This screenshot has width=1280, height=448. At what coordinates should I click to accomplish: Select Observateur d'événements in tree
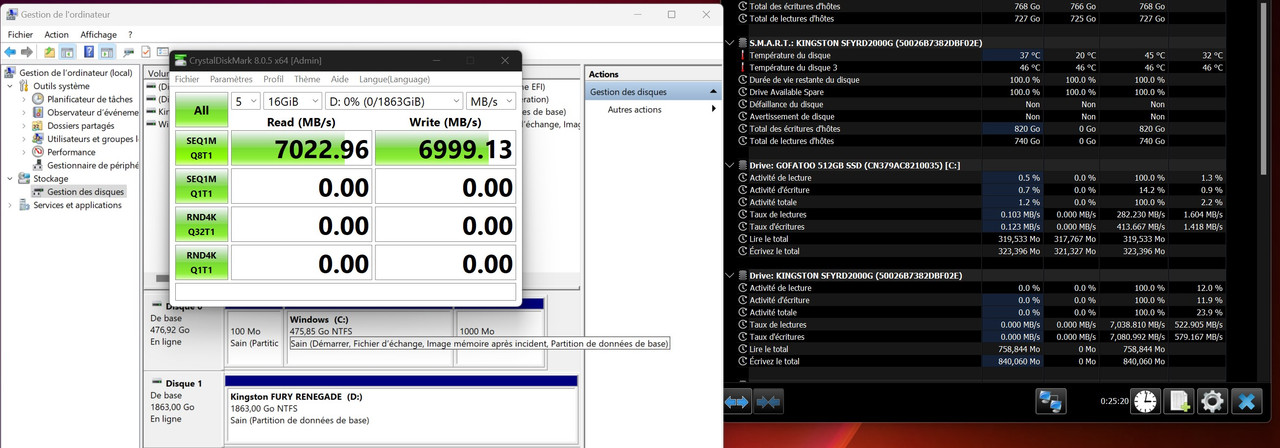click(x=92, y=112)
